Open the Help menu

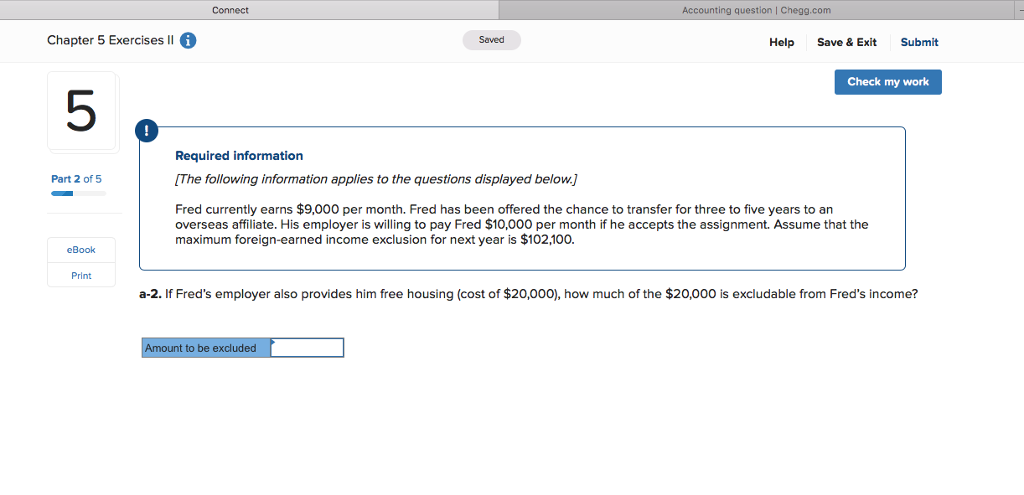pos(781,42)
